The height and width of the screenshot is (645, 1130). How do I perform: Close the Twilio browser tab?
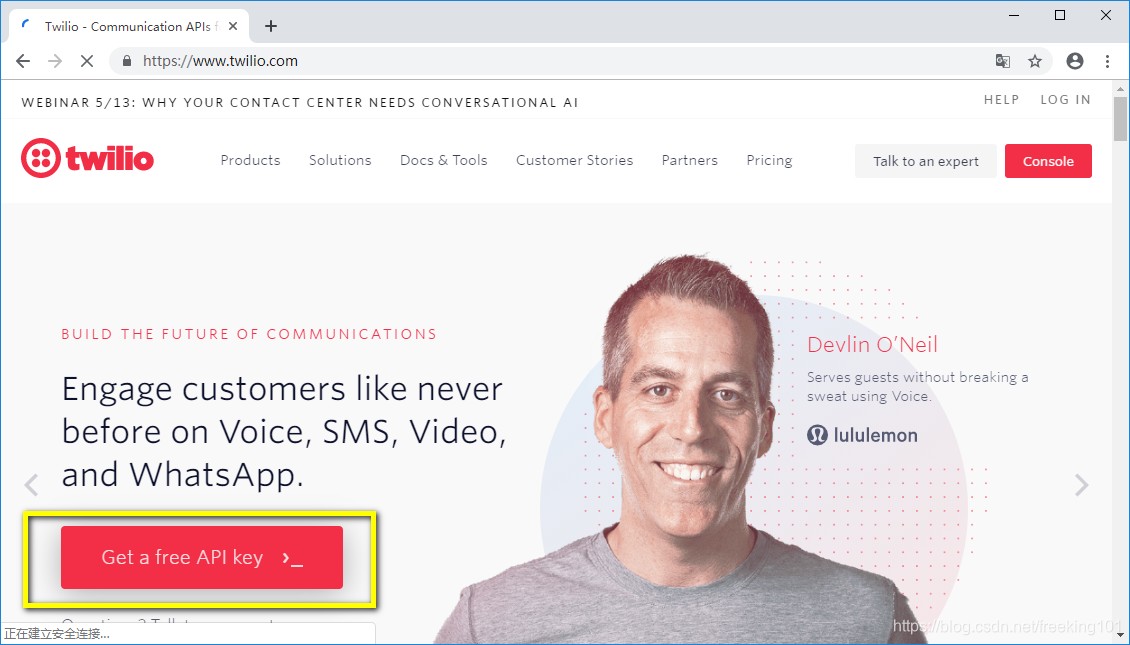tap(233, 27)
